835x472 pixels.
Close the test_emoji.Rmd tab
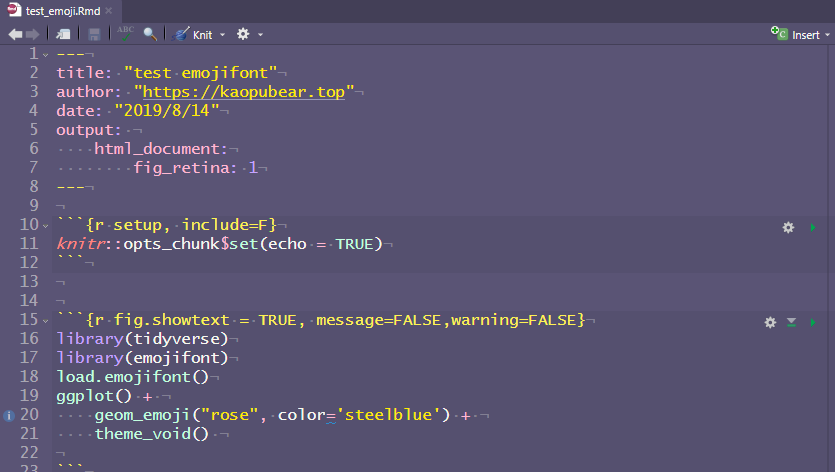(x=109, y=11)
